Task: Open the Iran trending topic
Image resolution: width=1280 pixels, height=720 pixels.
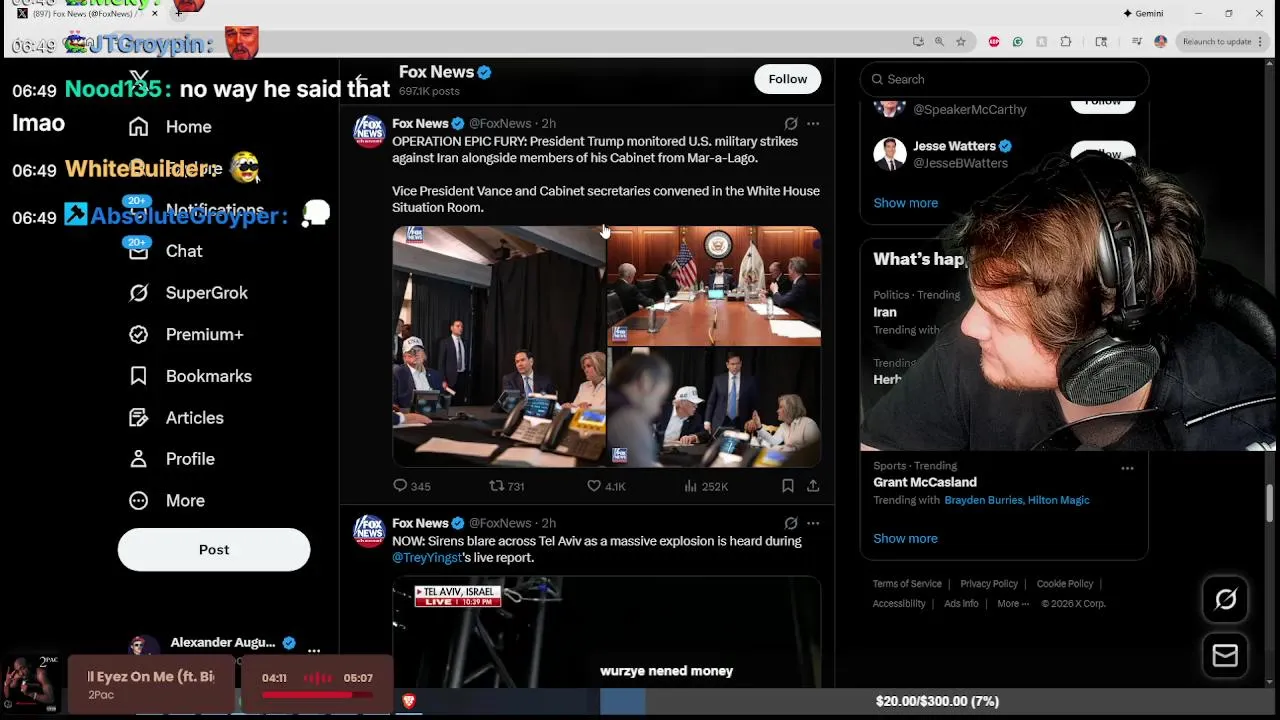Action: [885, 312]
